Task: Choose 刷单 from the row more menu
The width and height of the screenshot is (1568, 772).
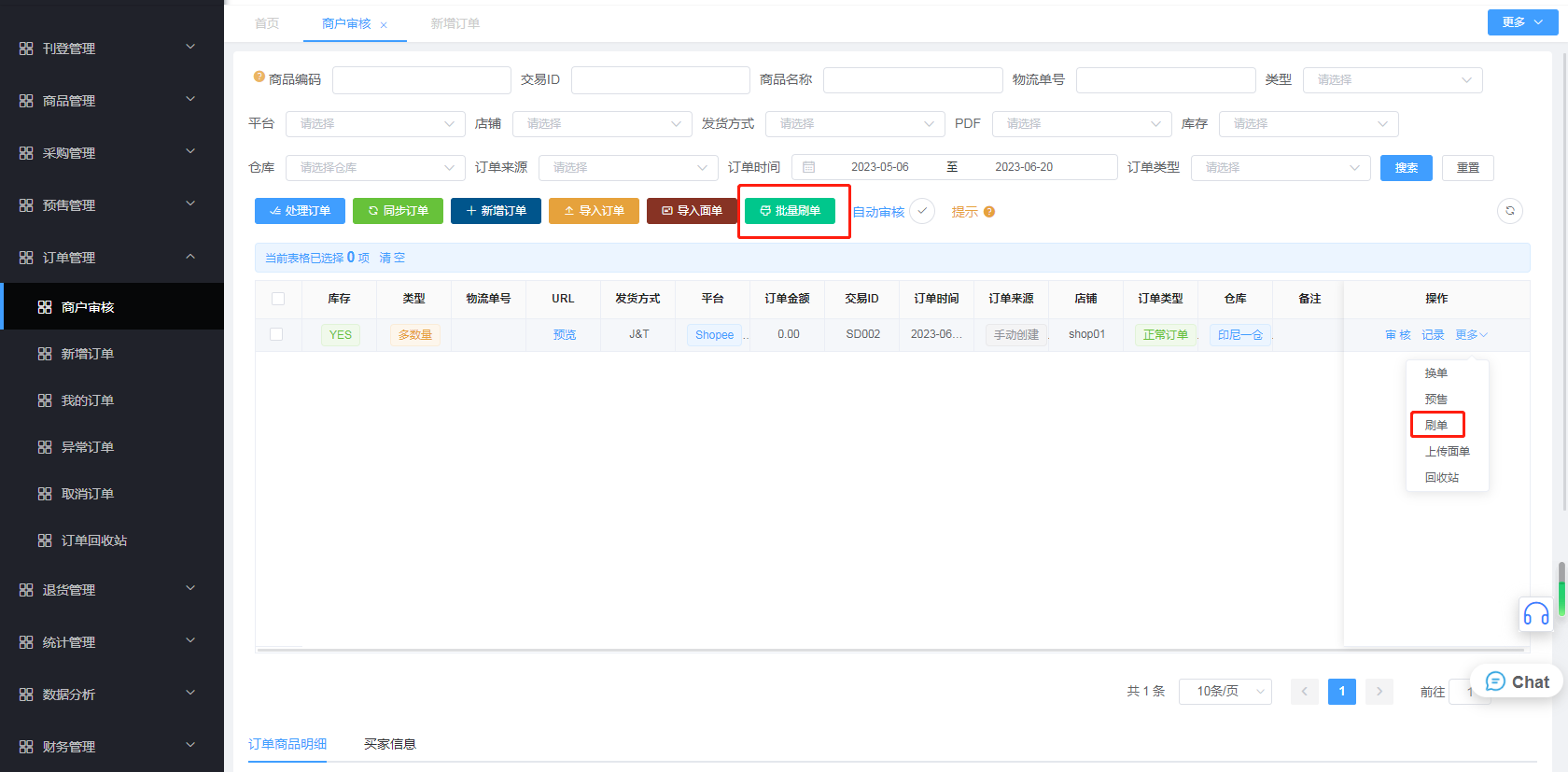Action: 1436,426
